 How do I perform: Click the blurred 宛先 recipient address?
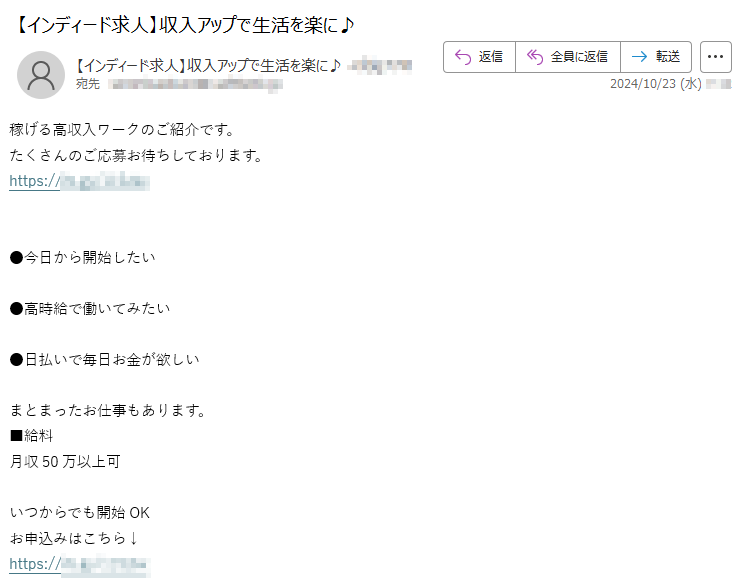(x=195, y=84)
